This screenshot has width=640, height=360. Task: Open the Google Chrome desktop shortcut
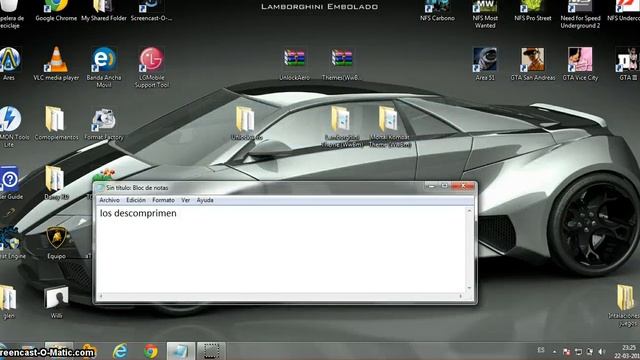(56, 11)
